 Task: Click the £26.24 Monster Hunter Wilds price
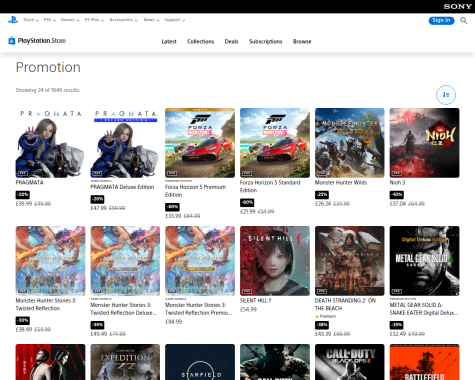pos(323,204)
